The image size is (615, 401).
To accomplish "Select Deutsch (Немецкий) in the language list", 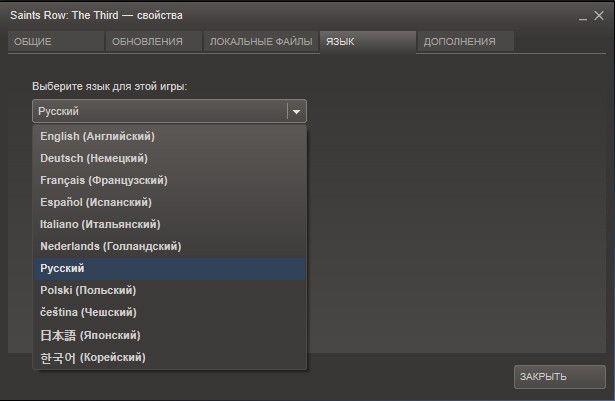I will [94, 158].
